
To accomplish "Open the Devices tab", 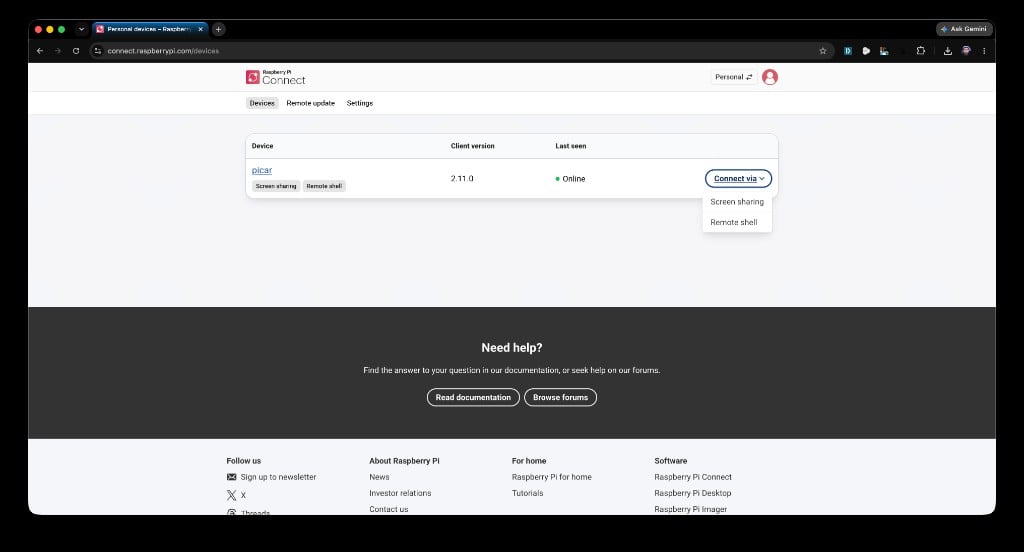I will click(x=262, y=103).
